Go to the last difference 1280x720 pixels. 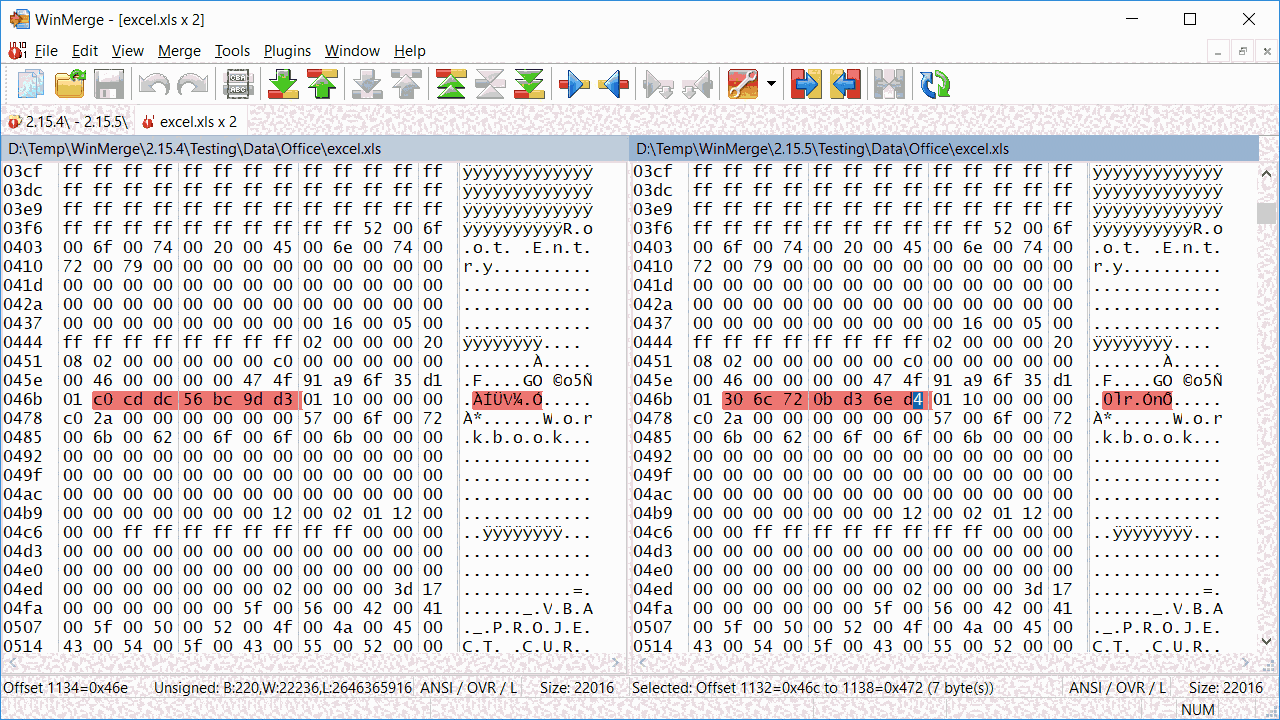click(528, 84)
